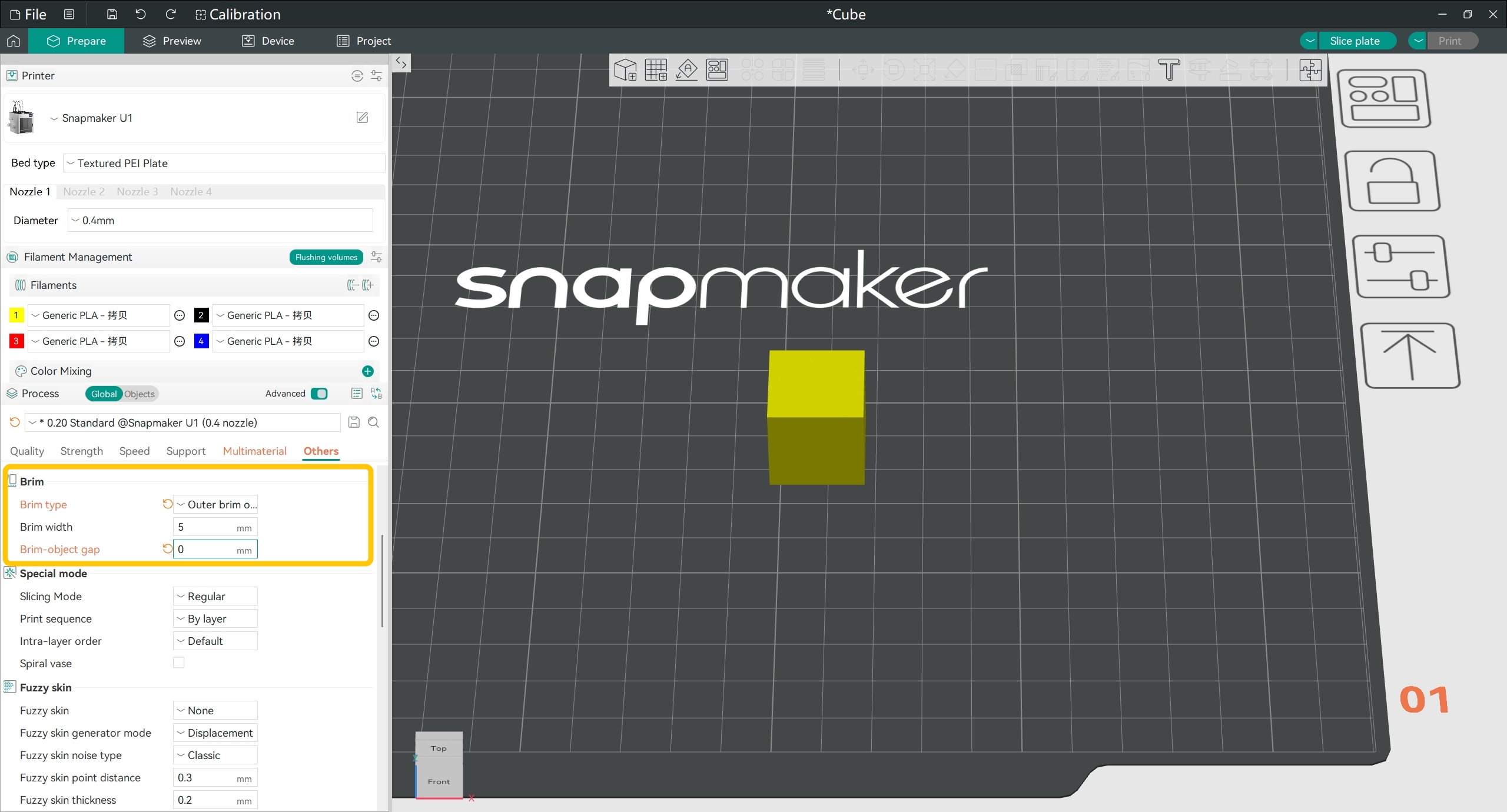The image size is (1507, 812).
Task: Open the Assembly view icon
Action: [x=1310, y=70]
